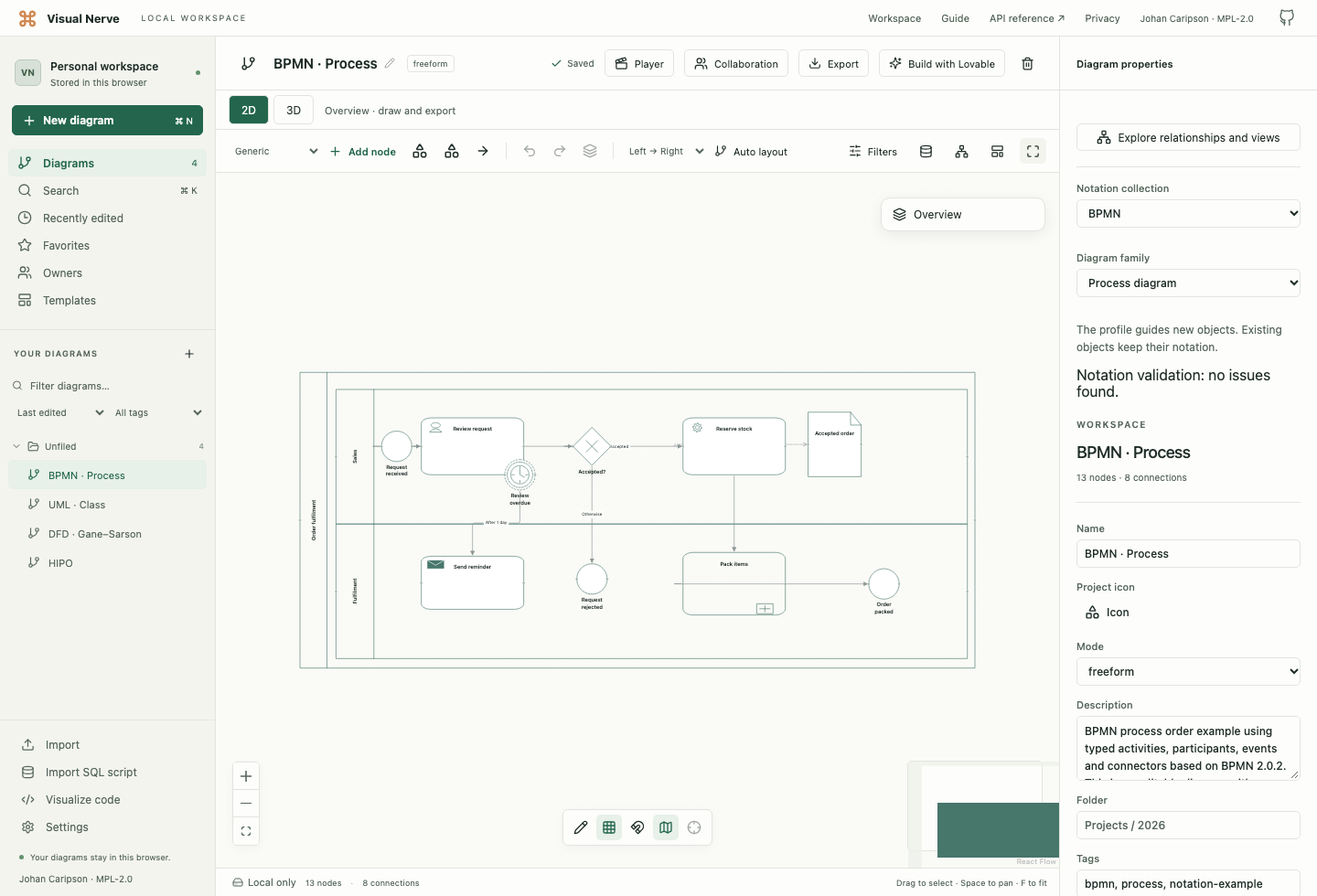The image size is (1317, 896).
Task: Open the GitHub icon in header
Action: point(1287,18)
